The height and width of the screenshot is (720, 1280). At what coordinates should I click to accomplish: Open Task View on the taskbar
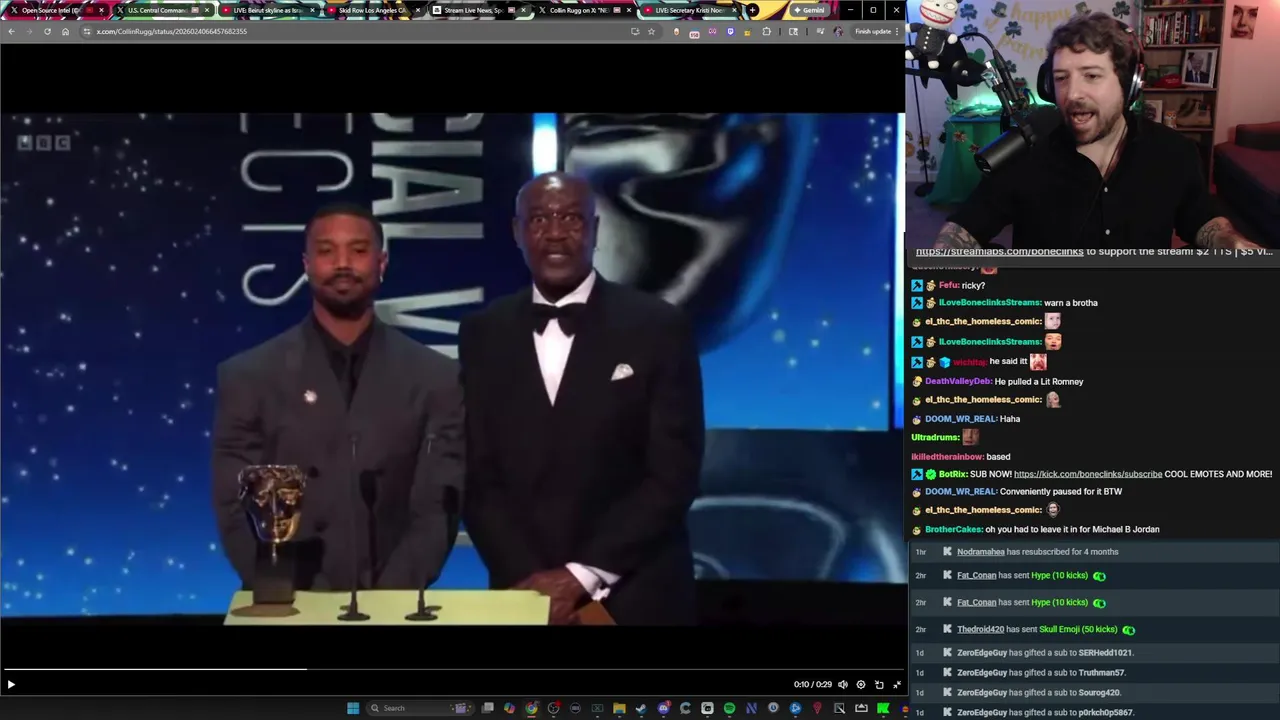pos(487,708)
